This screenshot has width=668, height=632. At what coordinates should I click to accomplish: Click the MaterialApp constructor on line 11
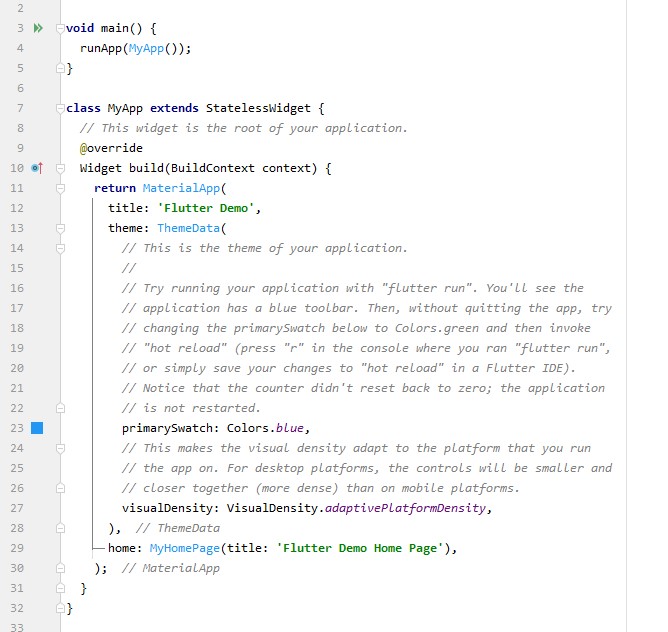(x=181, y=188)
